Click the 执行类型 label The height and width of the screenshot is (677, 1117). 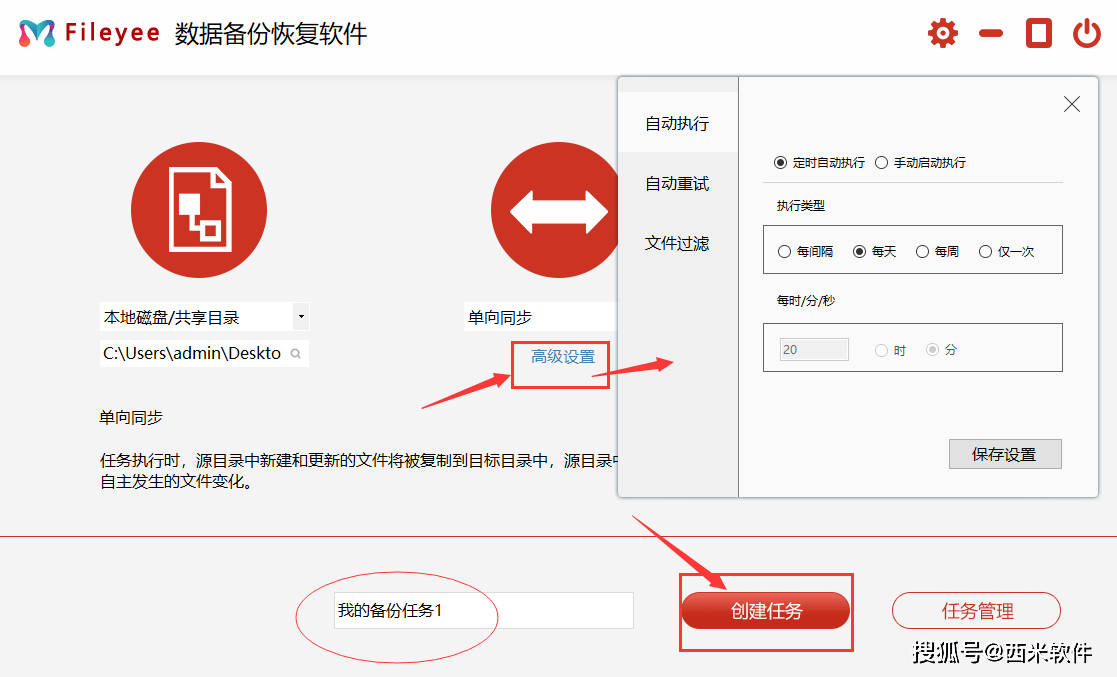pyautogui.click(x=801, y=206)
